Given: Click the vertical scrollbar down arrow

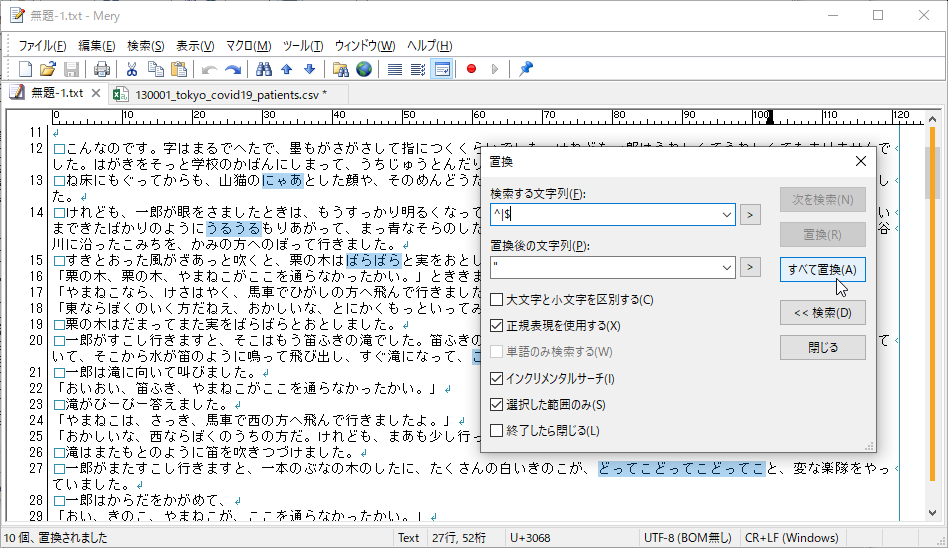Looking at the screenshot, I should pyautogui.click(x=932, y=514).
